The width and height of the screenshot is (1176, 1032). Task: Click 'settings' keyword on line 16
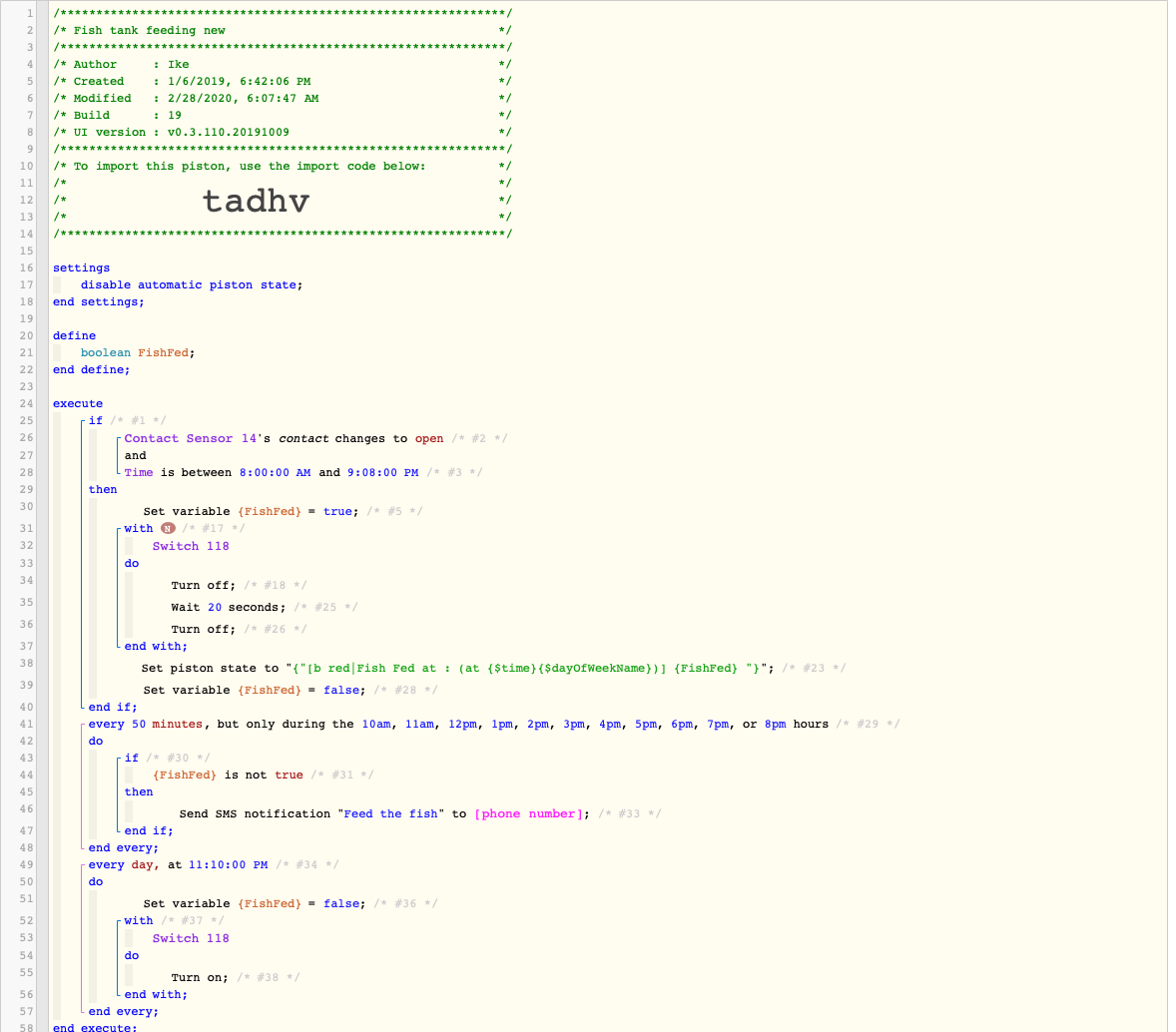click(81, 267)
